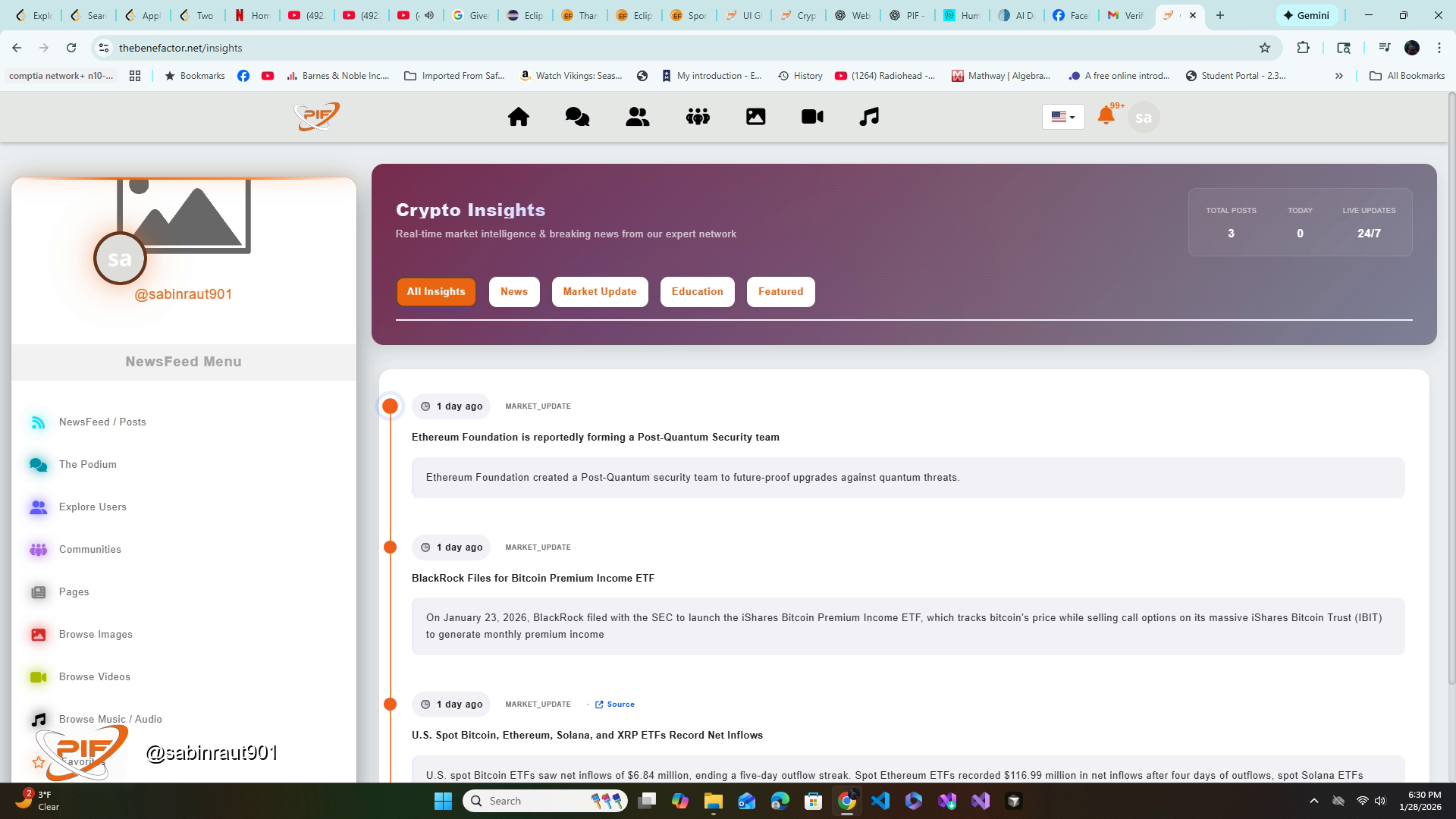The height and width of the screenshot is (819, 1456).
Task: Open Visual Studio Code from taskbar
Action: [x=880, y=801]
